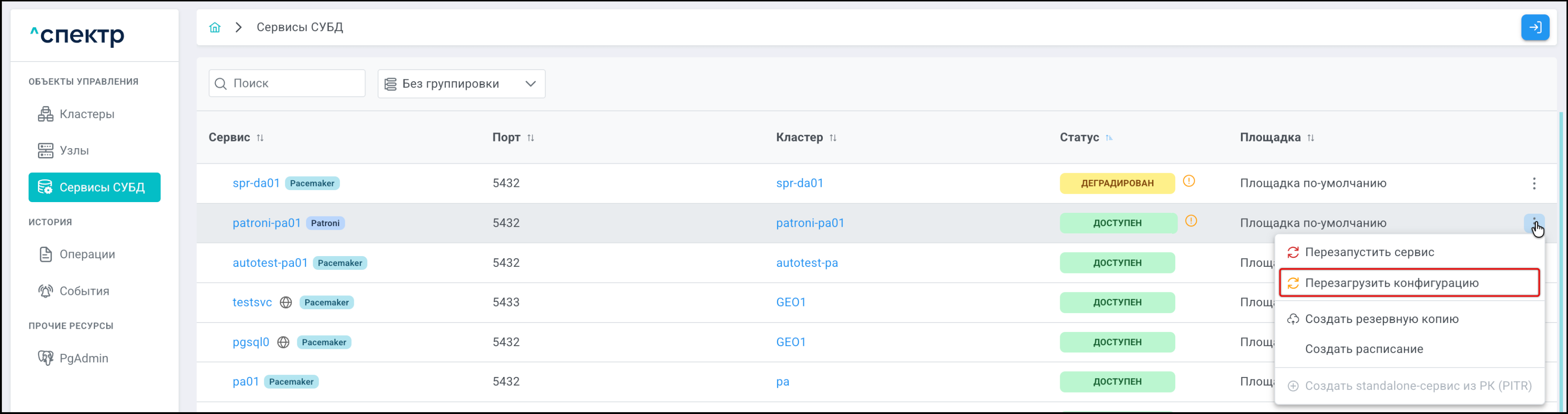Expand the Без группировки grouping dropdown
Viewport: 1568px width, 414px height.
point(461,84)
